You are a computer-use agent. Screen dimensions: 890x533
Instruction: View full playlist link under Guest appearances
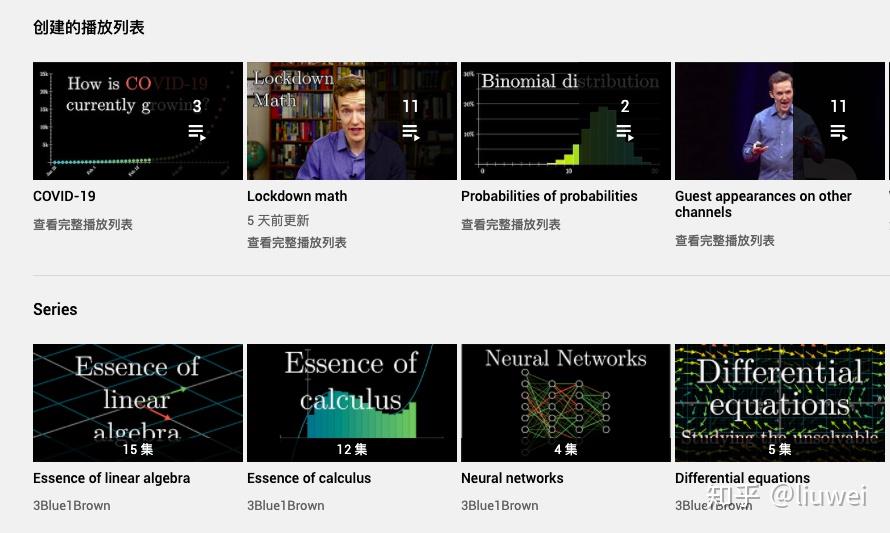tap(725, 241)
